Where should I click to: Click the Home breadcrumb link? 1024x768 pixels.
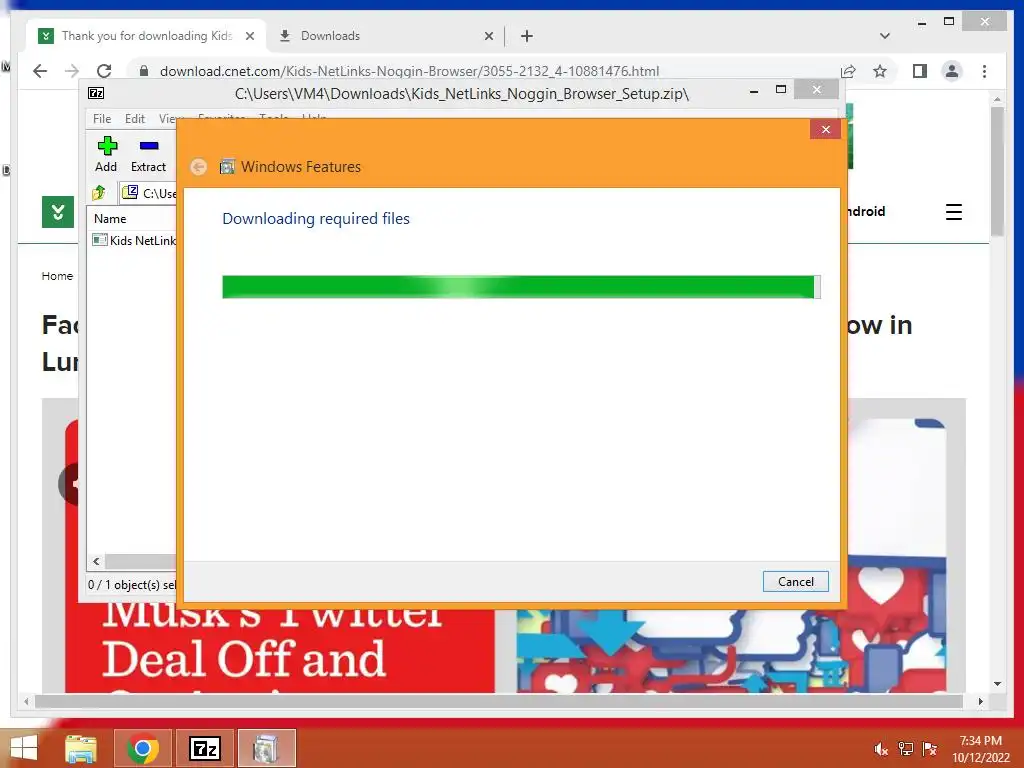pos(57,276)
